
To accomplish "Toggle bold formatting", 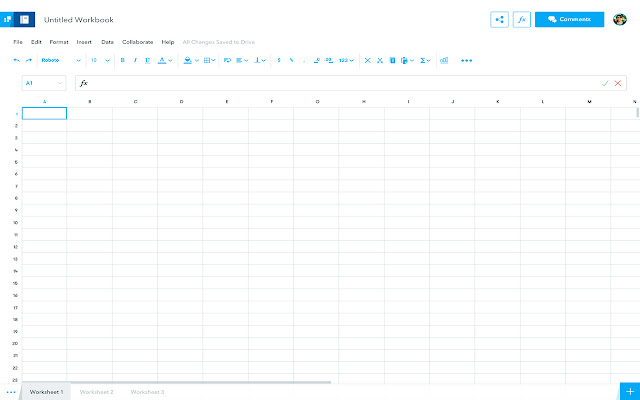I will pyautogui.click(x=122, y=60).
